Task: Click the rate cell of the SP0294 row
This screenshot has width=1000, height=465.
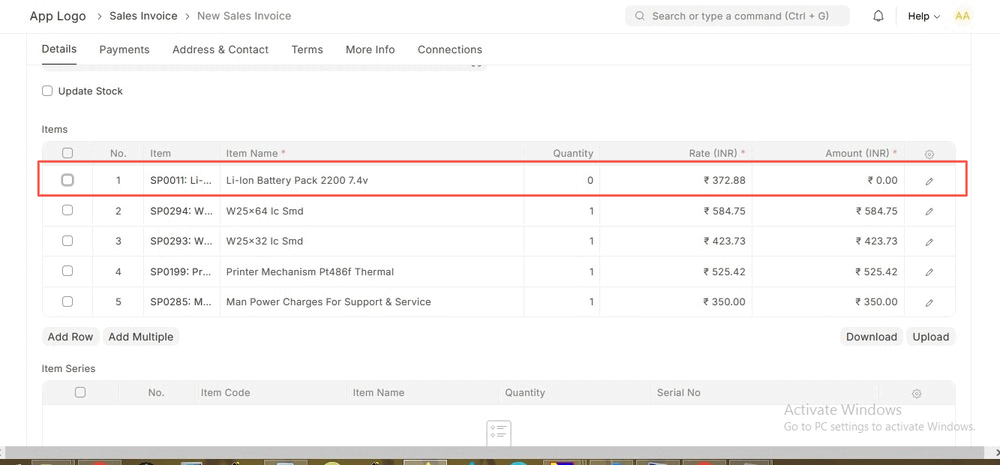Action: coord(675,211)
